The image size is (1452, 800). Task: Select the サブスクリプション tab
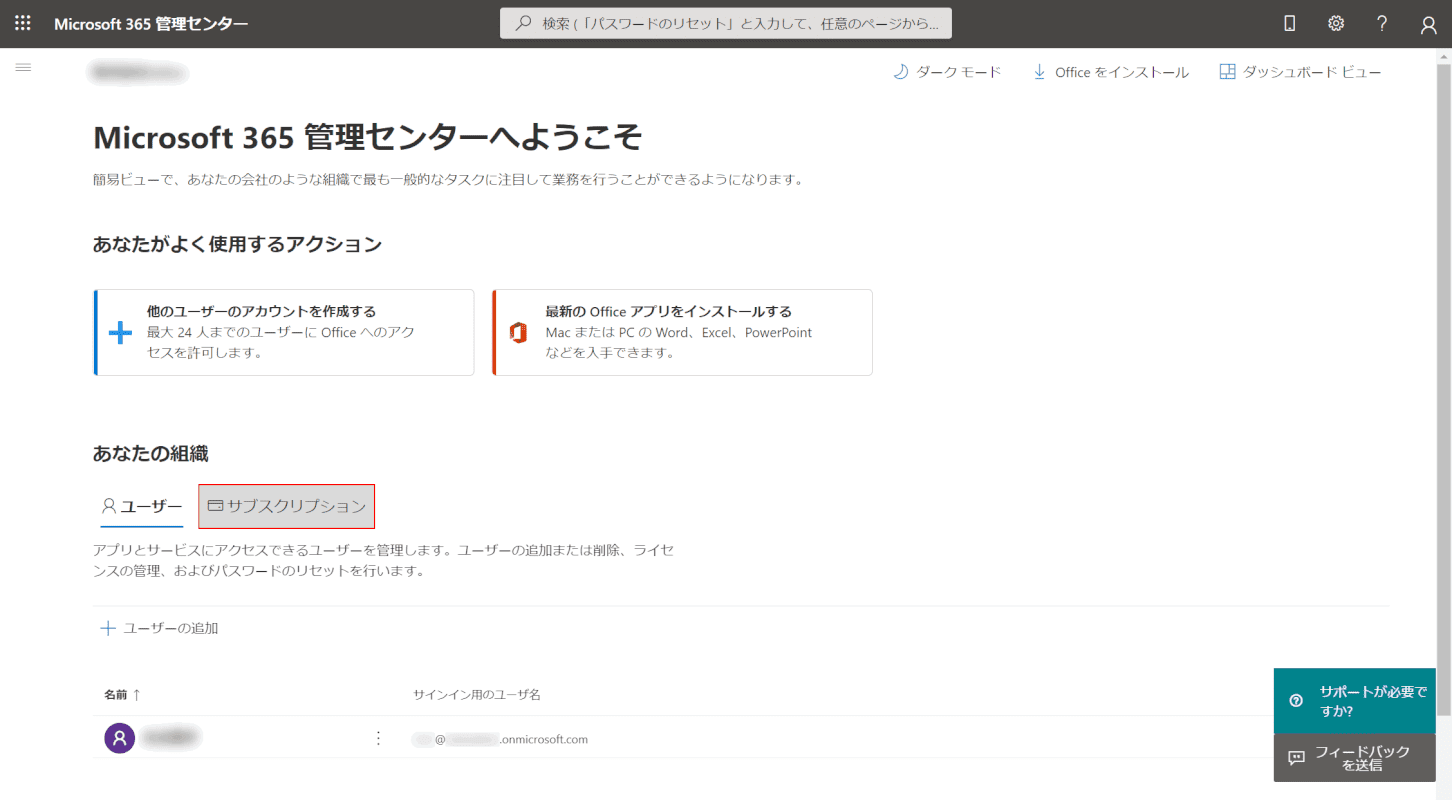point(287,506)
